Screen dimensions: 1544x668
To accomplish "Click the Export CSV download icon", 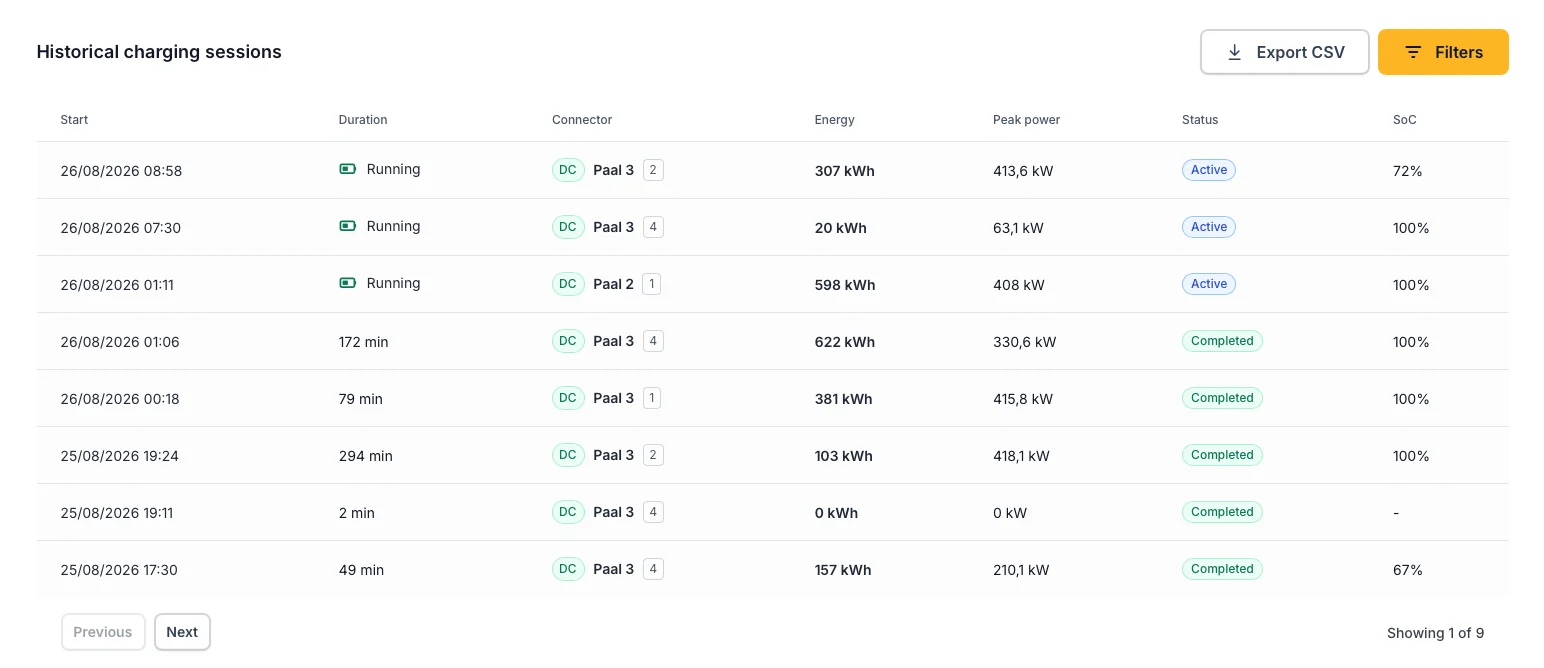I will (x=1234, y=52).
